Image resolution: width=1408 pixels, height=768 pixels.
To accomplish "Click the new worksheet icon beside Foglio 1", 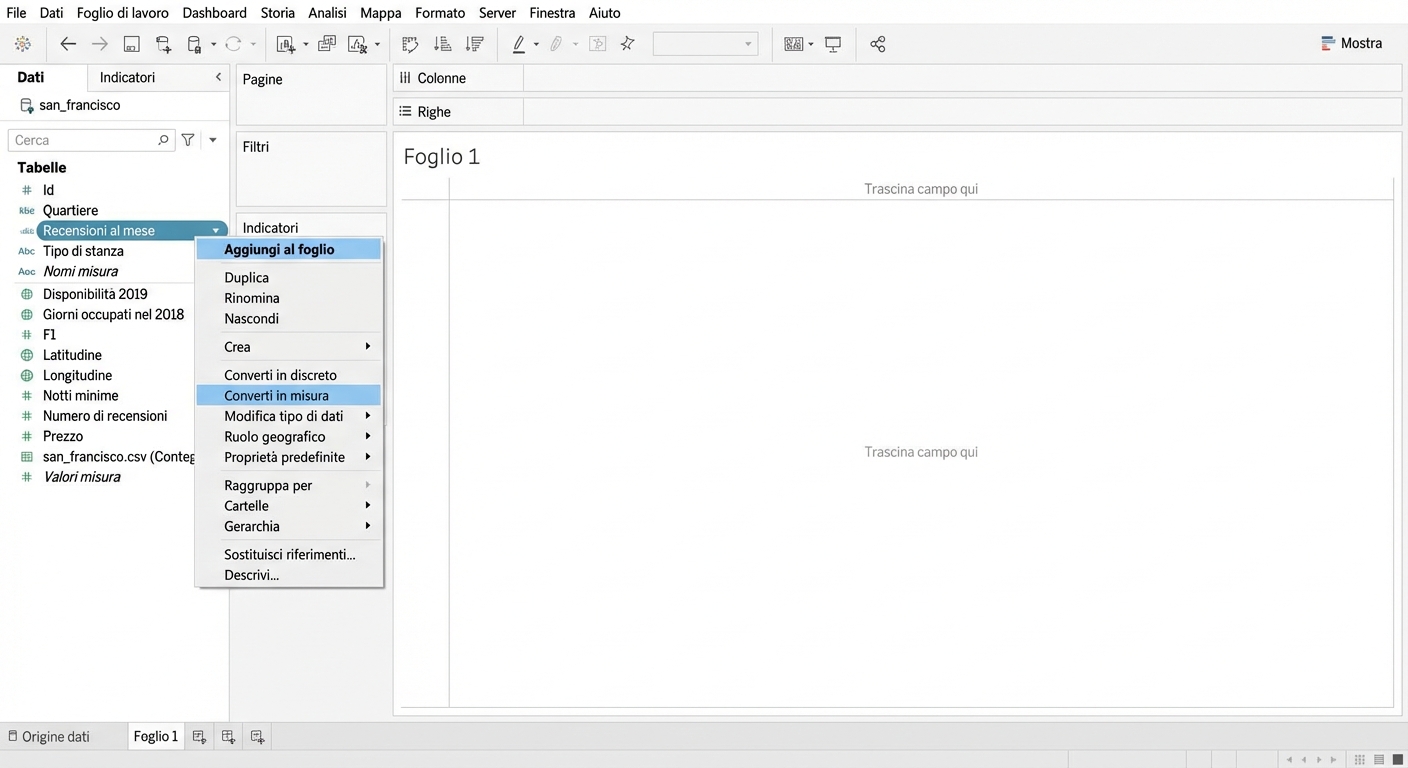I will pos(199,737).
